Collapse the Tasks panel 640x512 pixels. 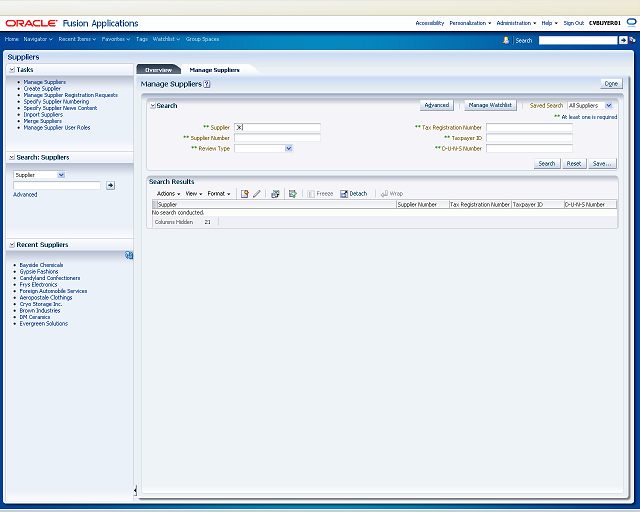12,70
